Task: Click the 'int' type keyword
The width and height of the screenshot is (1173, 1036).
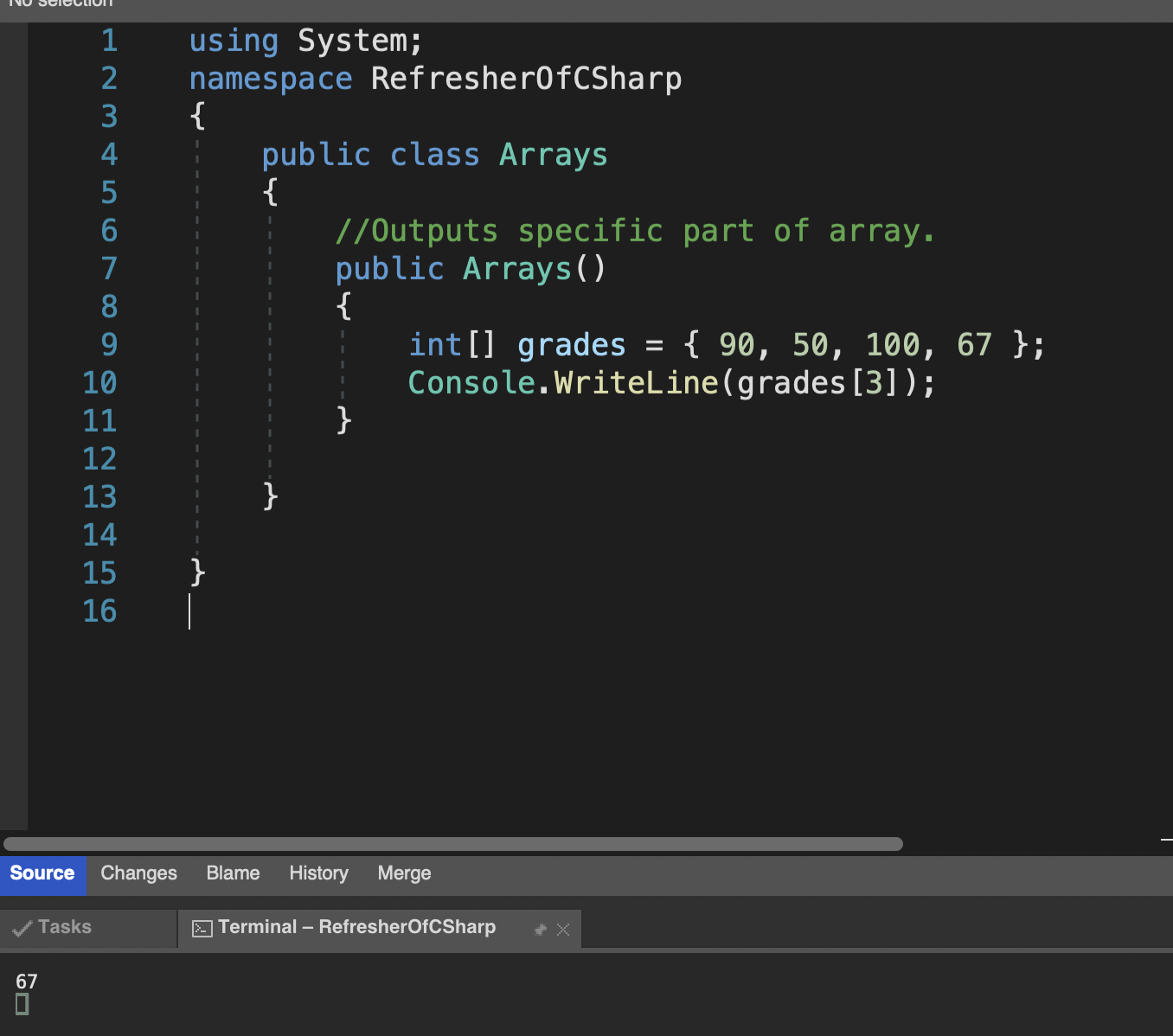Action: tap(435, 345)
